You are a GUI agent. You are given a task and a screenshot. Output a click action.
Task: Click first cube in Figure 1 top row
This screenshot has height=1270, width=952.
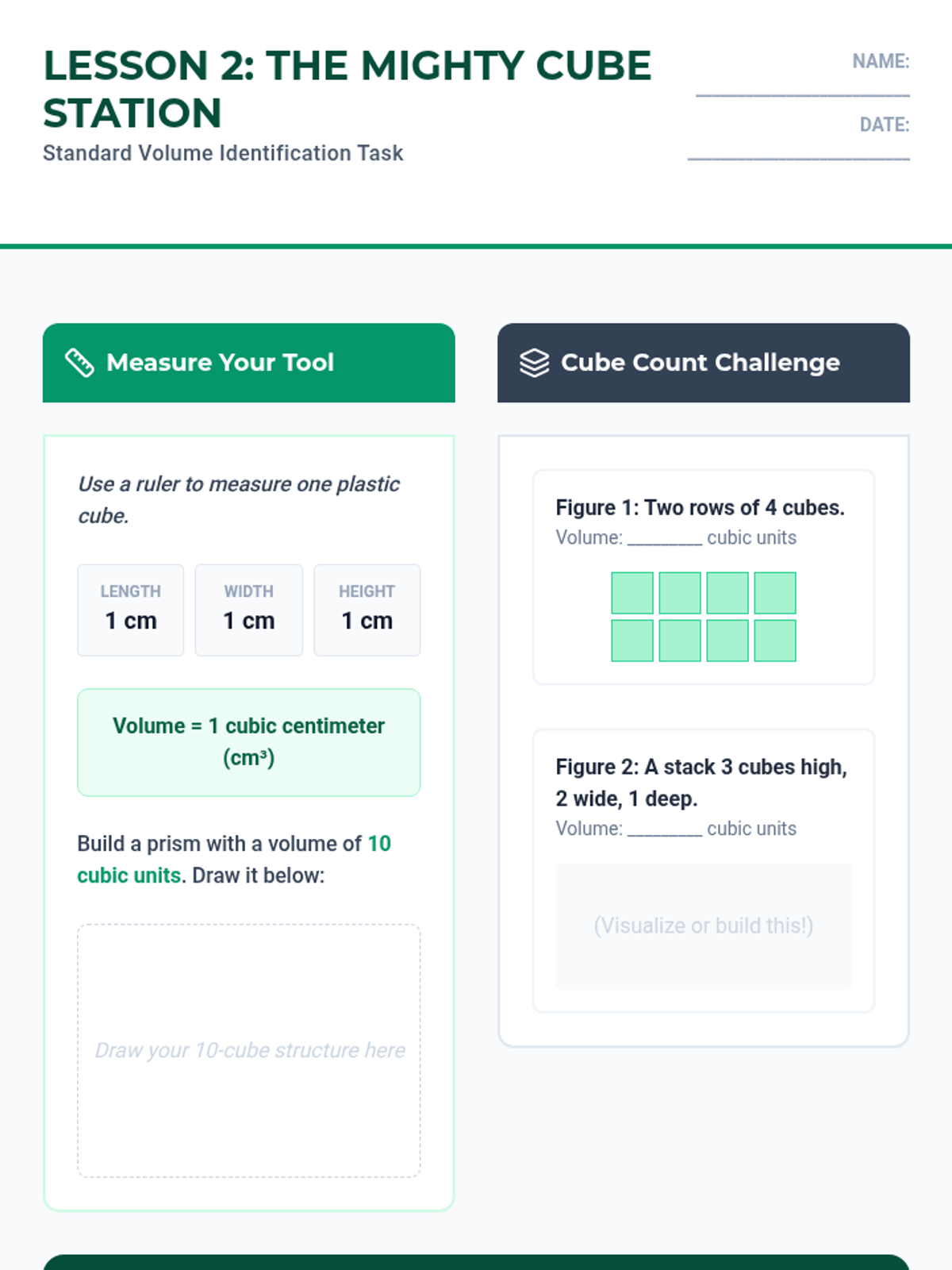point(632,593)
